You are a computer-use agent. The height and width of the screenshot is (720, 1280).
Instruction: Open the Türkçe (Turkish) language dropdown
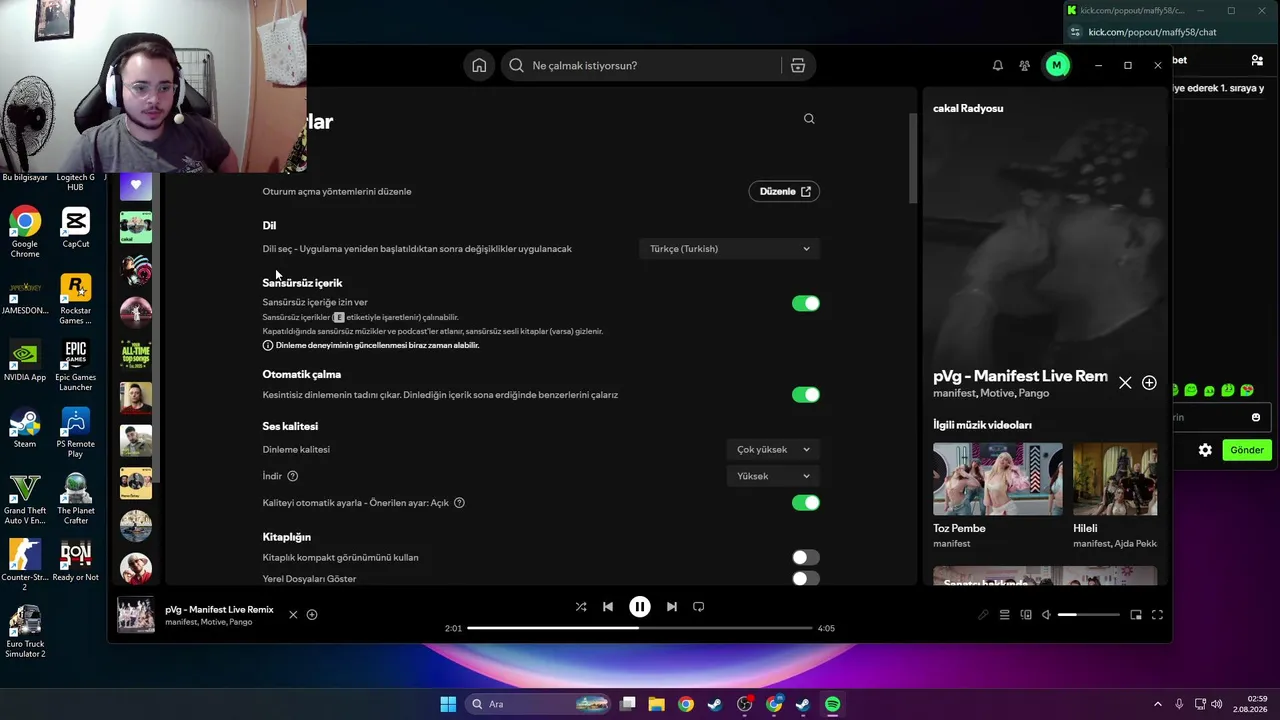pyautogui.click(x=729, y=249)
